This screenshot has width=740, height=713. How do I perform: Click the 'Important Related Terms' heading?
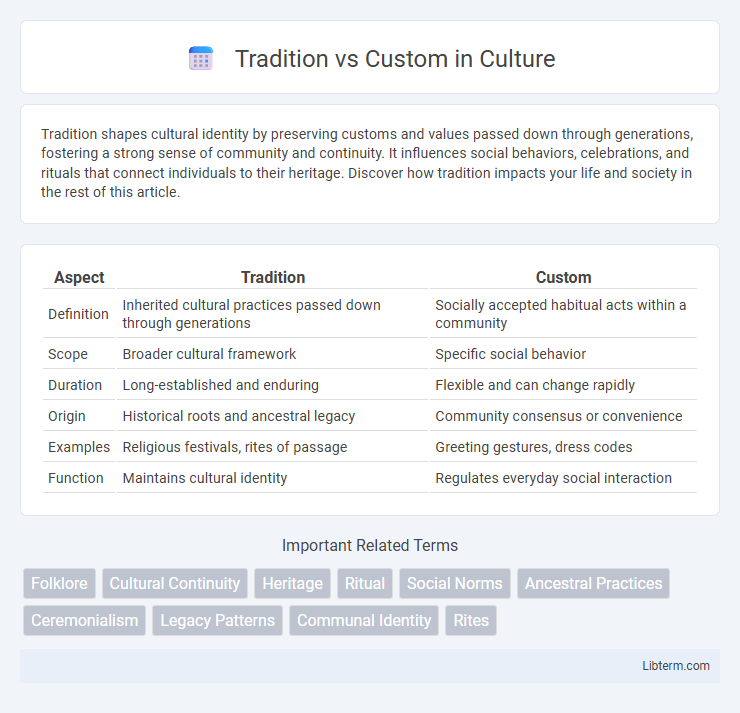[370, 545]
